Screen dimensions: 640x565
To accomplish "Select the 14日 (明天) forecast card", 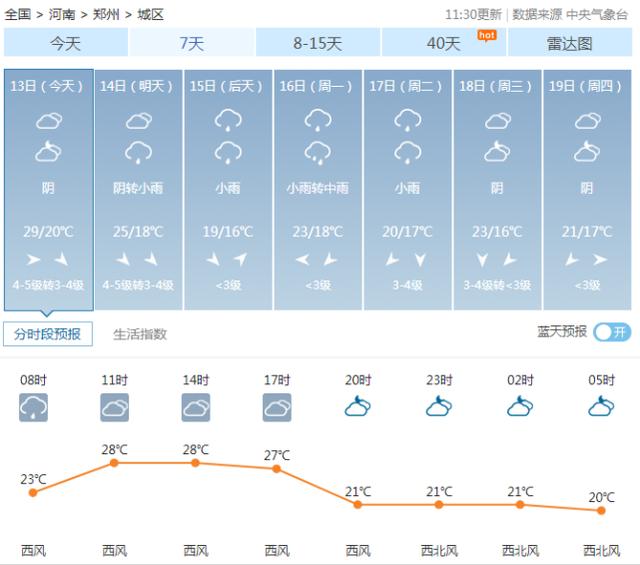I will [x=138, y=190].
